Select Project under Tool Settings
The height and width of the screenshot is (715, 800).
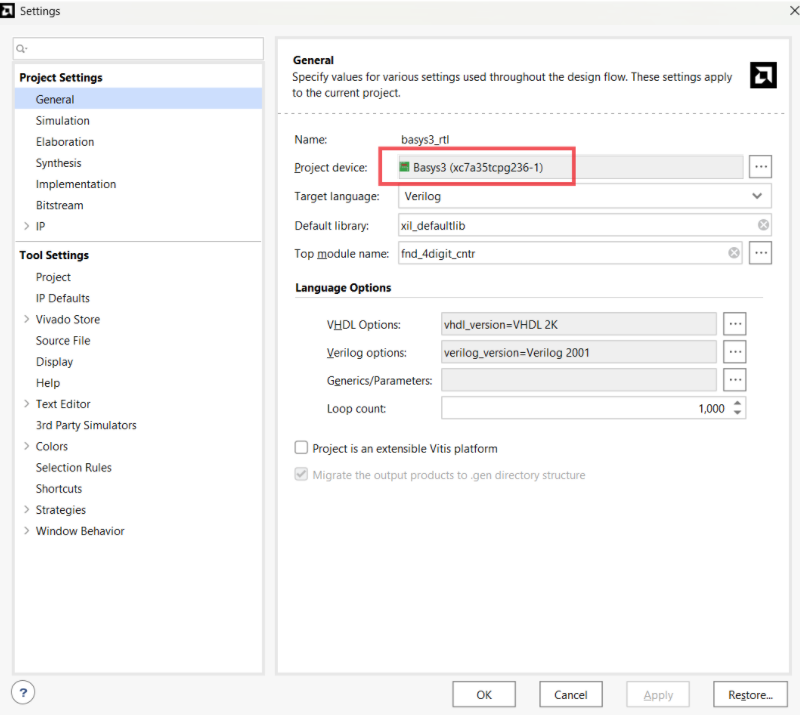coord(53,277)
